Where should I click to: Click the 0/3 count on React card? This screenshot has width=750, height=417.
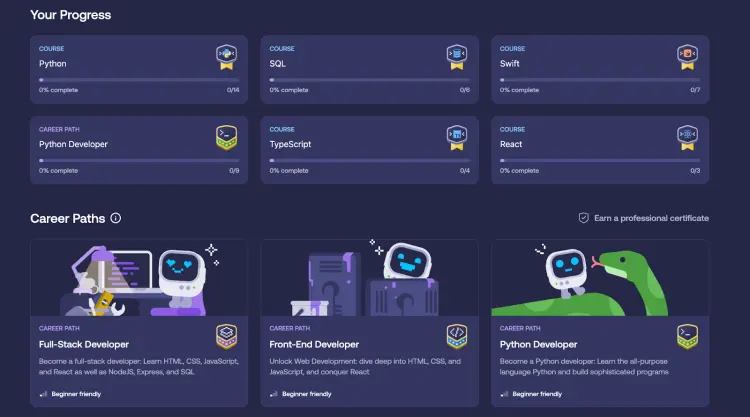(x=695, y=170)
